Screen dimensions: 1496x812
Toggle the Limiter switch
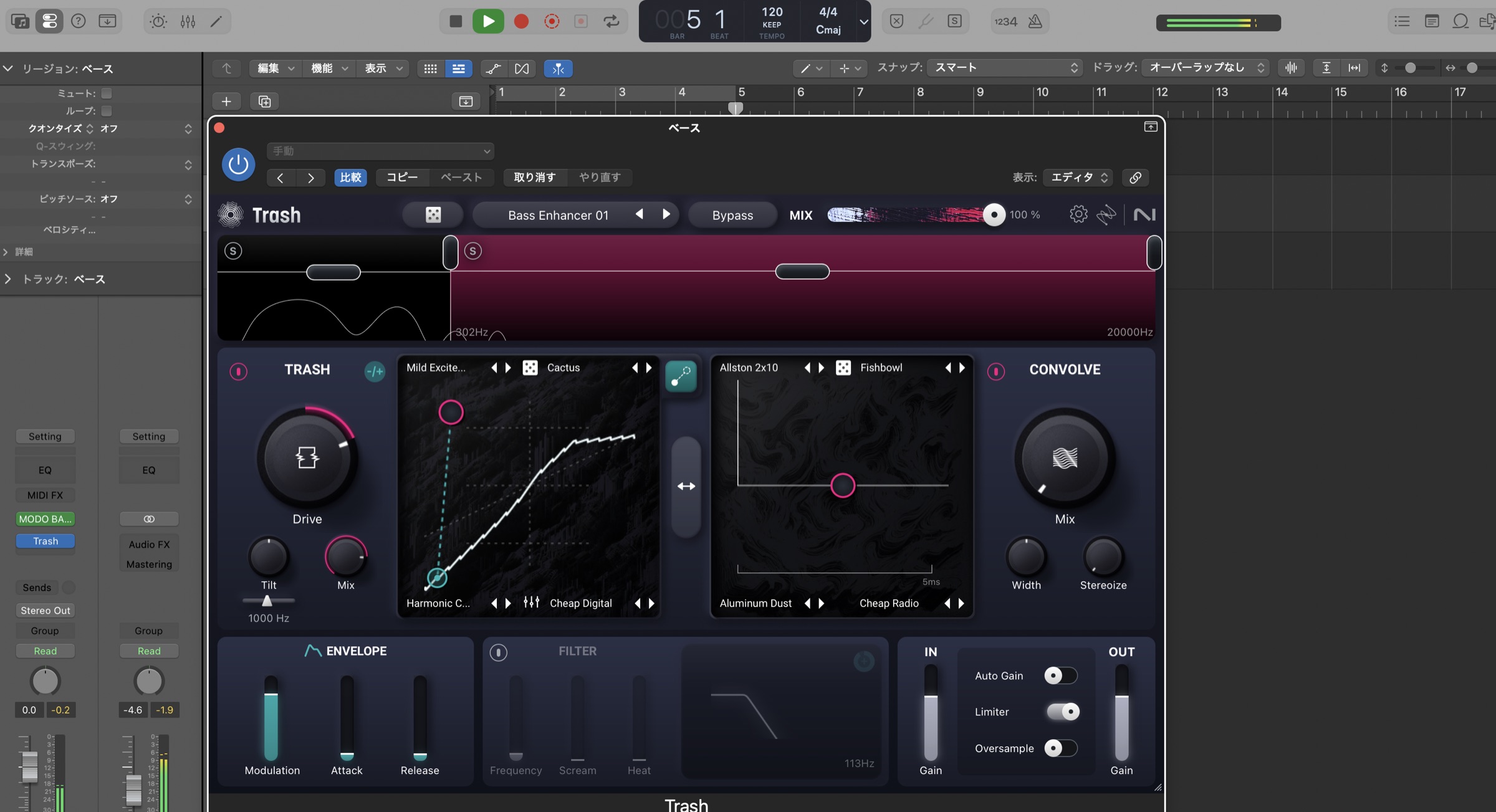tap(1062, 711)
